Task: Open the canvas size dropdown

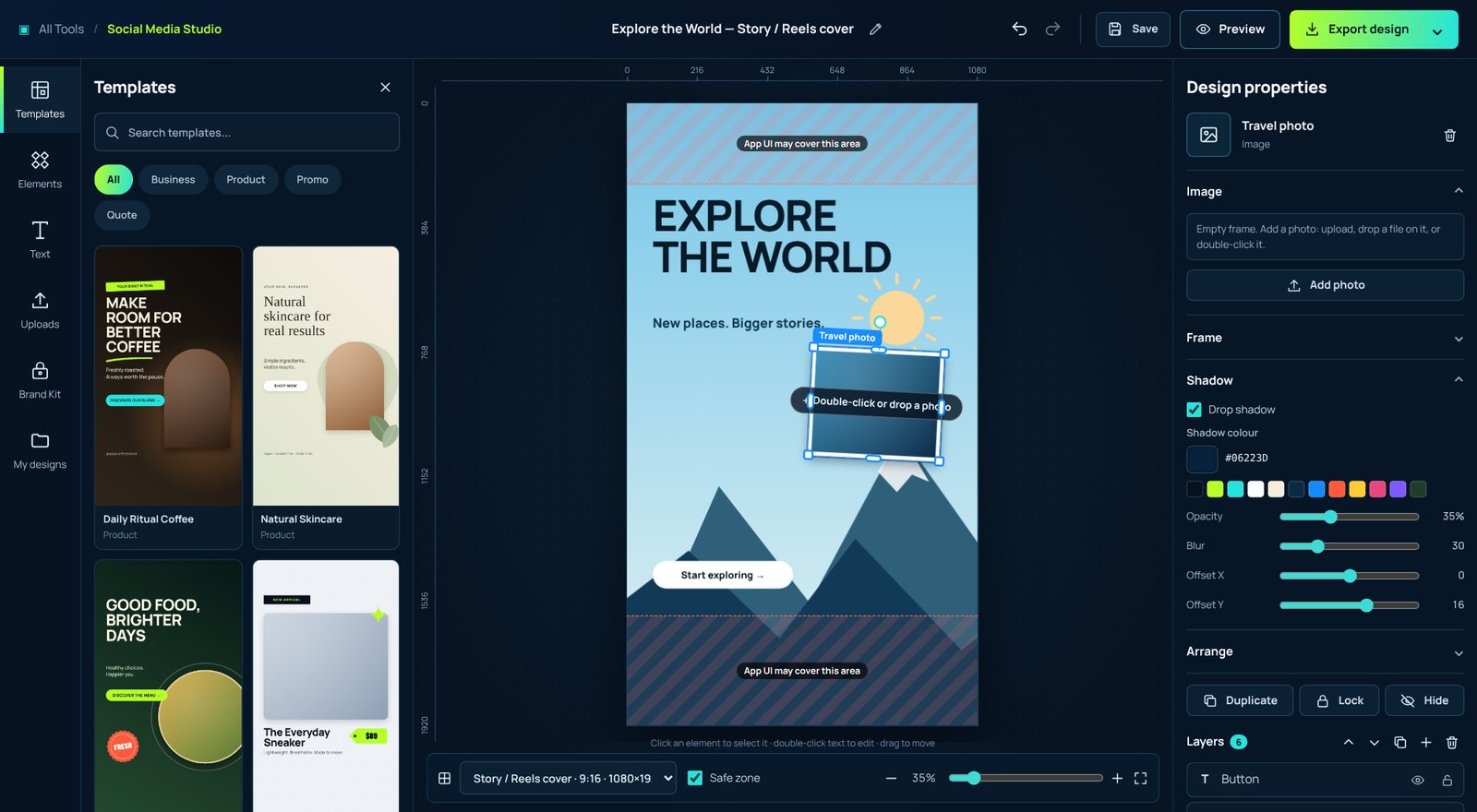Action: click(568, 779)
